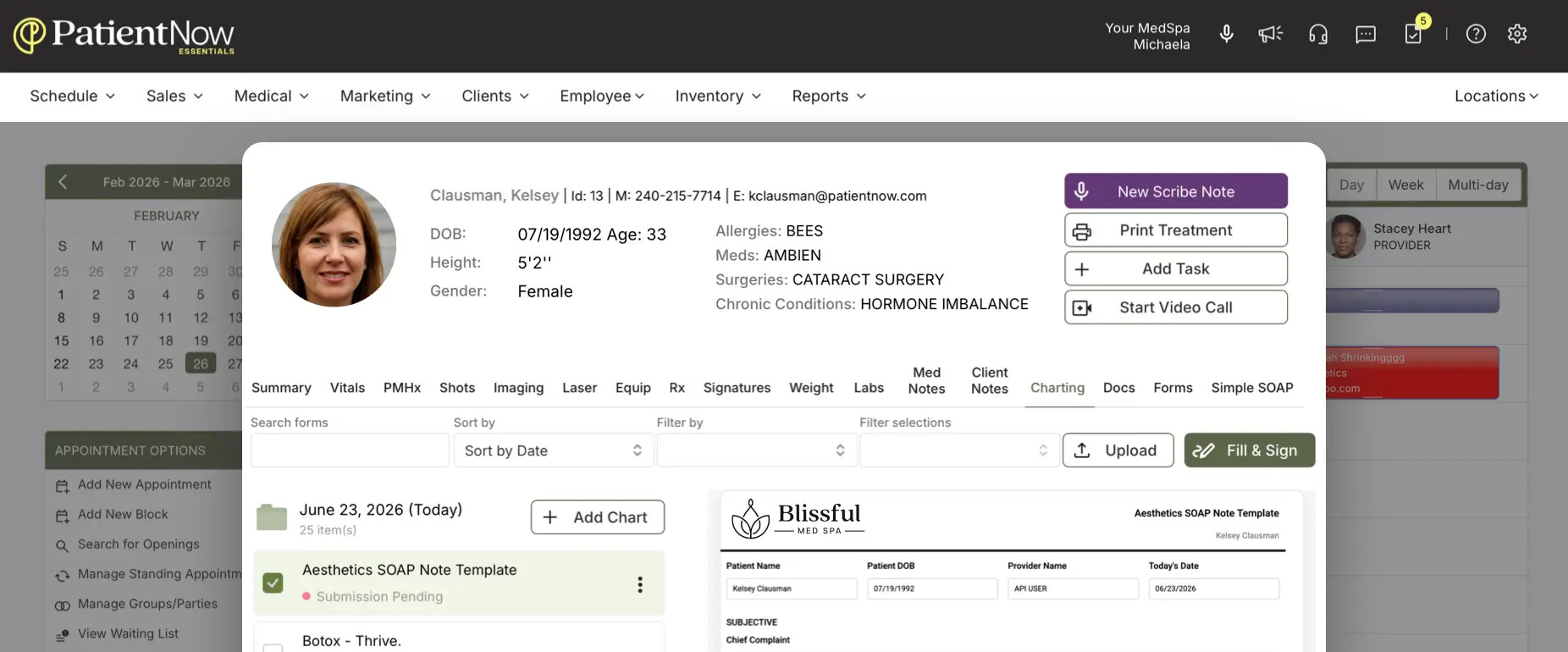Viewport: 1568px width, 652px height.
Task: Open the Filter by dropdown
Action: click(x=757, y=450)
